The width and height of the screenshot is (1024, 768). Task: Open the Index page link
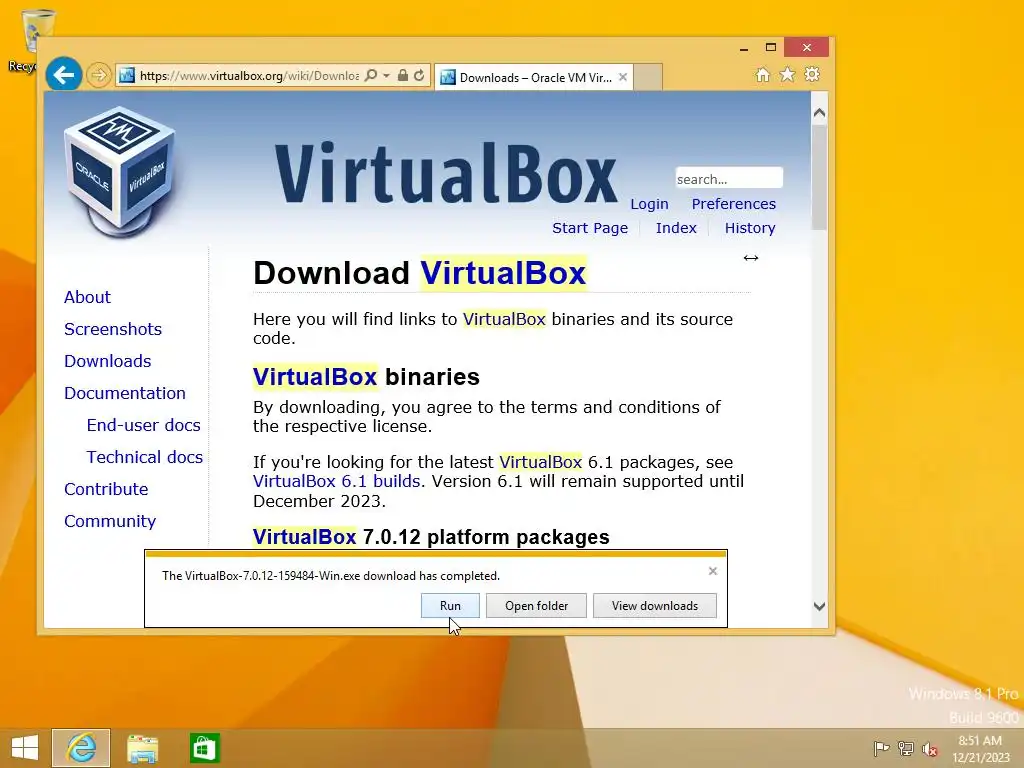pyautogui.click(x=676, y=228)
